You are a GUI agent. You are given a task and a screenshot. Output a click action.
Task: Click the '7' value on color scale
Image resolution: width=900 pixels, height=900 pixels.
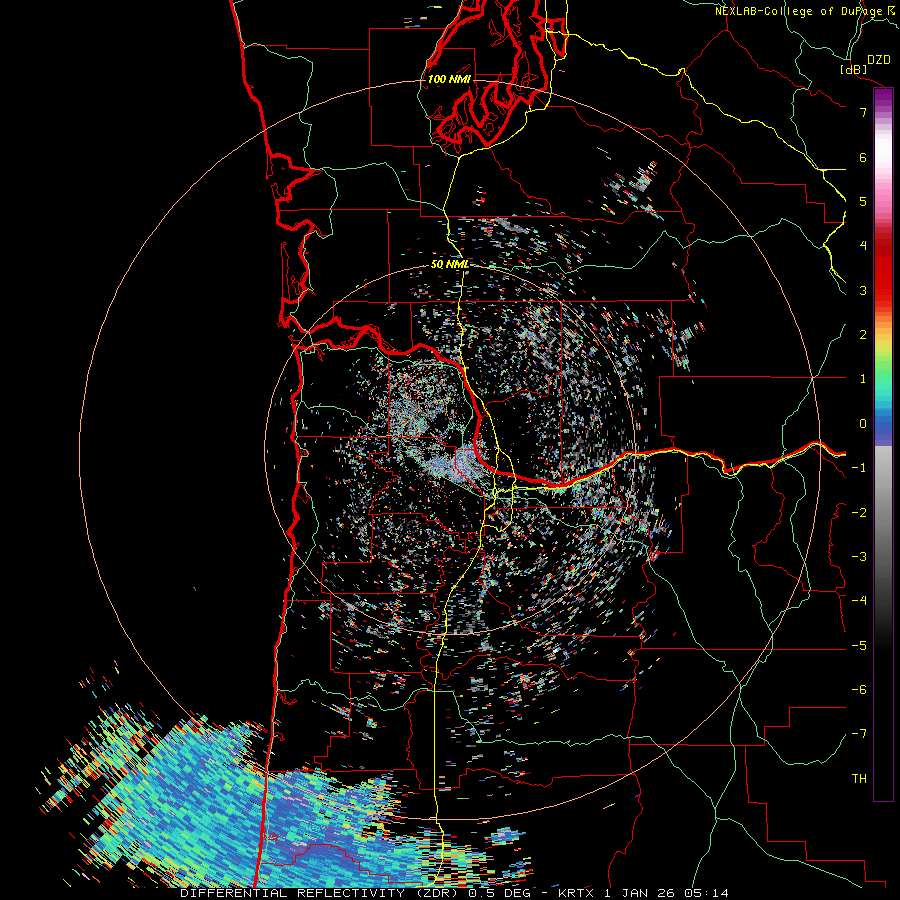tap(863, 112)
